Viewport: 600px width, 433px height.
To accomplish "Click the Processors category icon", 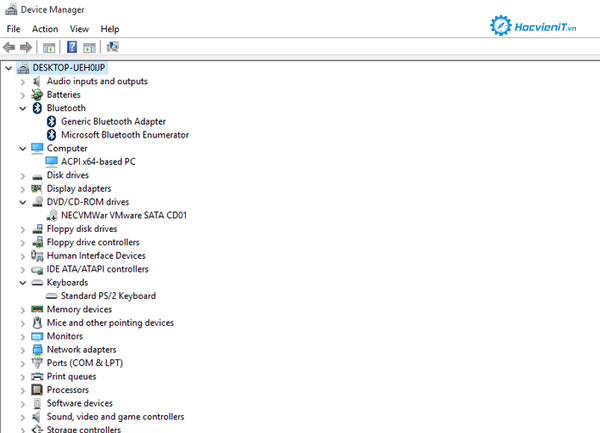I will (37, 390).
